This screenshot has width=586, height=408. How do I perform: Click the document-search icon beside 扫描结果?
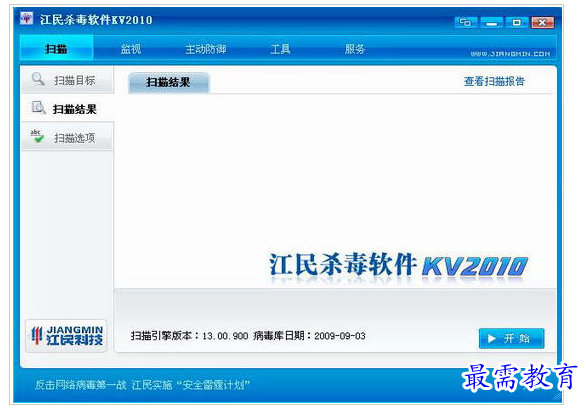point(38,108)
